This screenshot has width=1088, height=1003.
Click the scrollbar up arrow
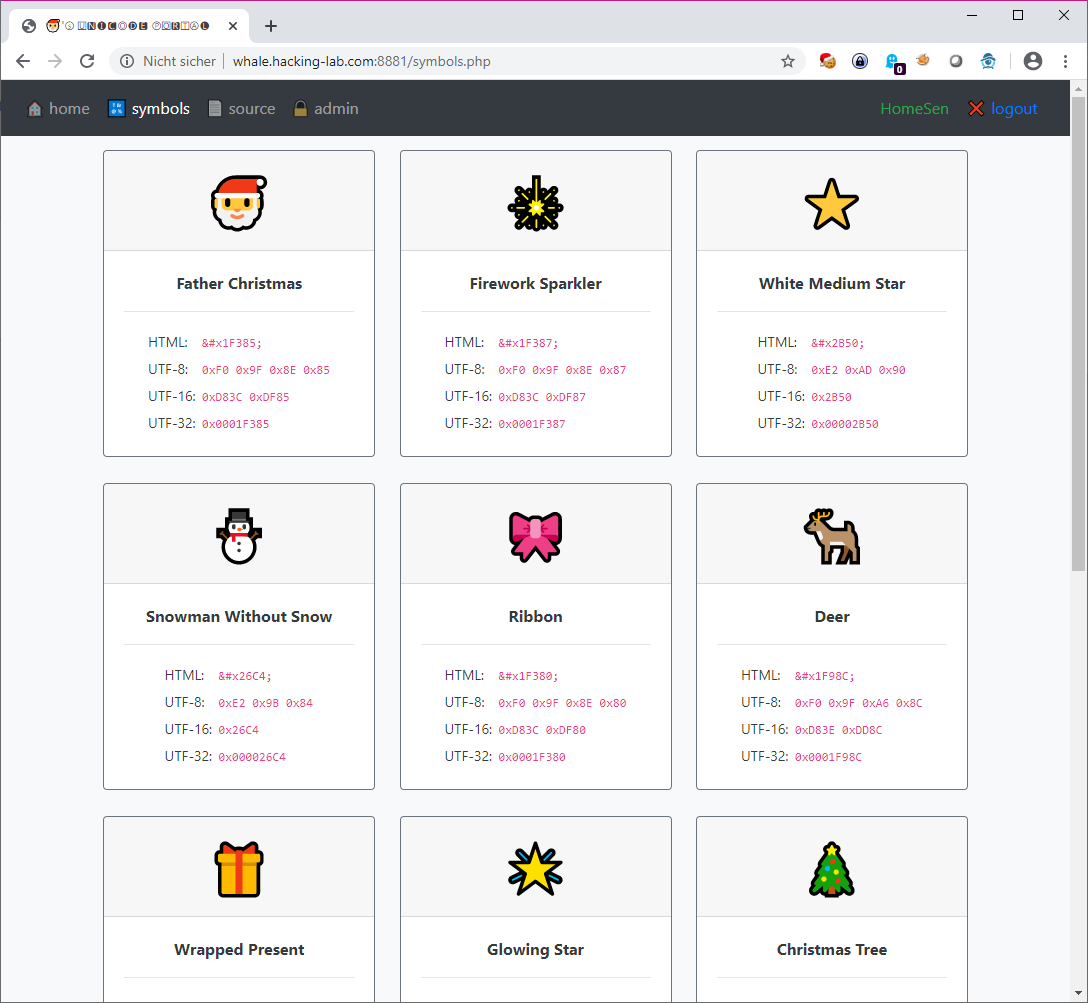pyautogui.click(x=1078, y=88)
